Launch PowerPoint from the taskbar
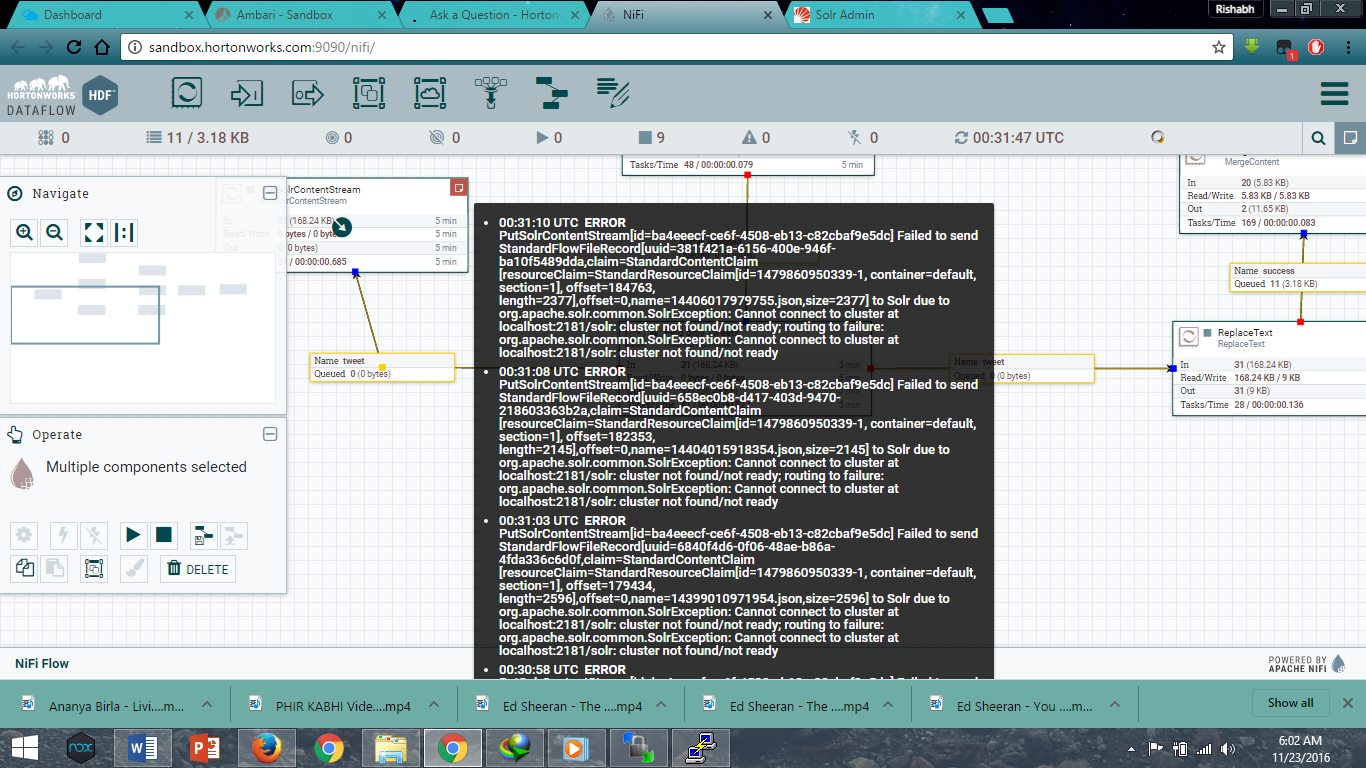This screenshot has height=768, width=1366. (203, 747)
